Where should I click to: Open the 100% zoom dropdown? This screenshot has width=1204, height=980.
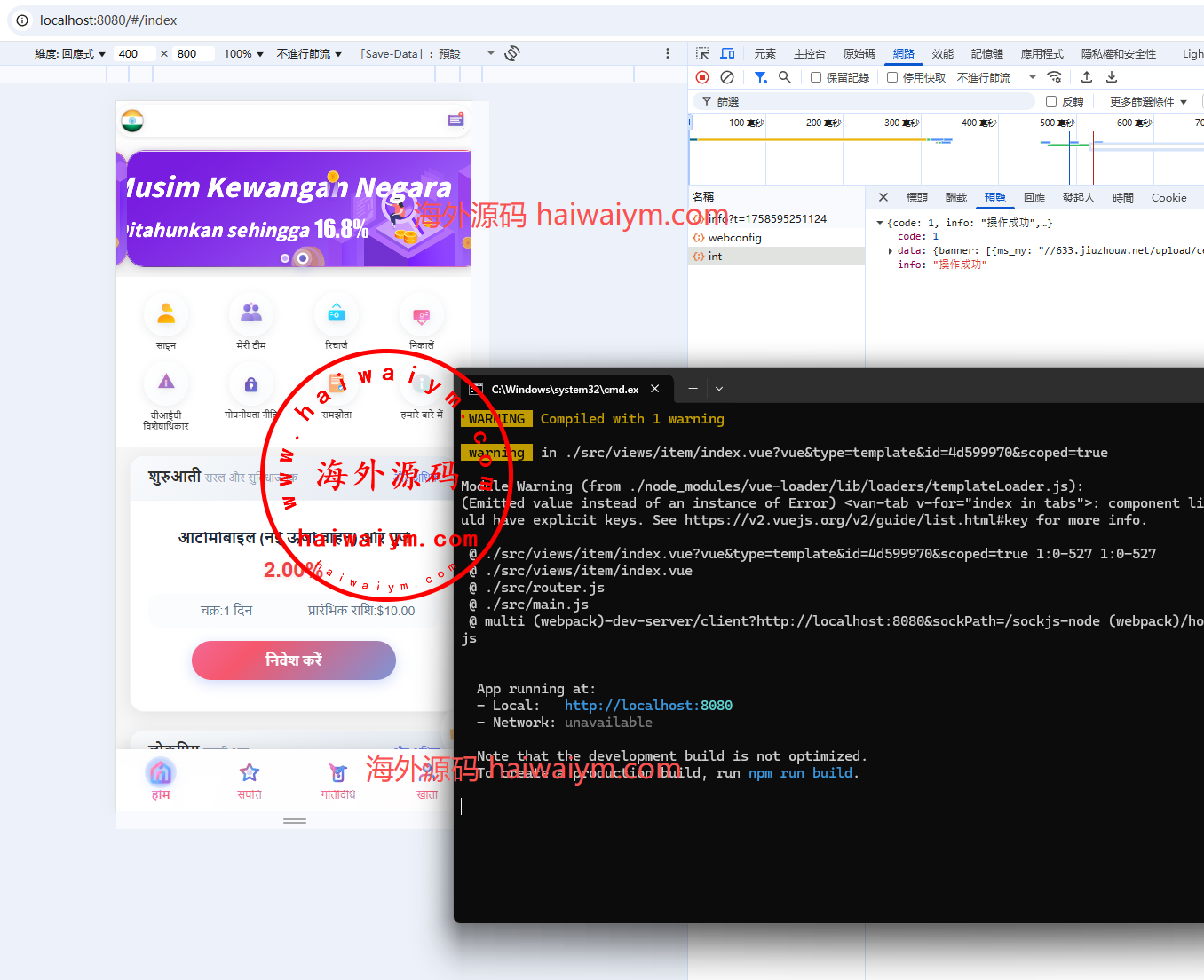[x=243, y=54]
